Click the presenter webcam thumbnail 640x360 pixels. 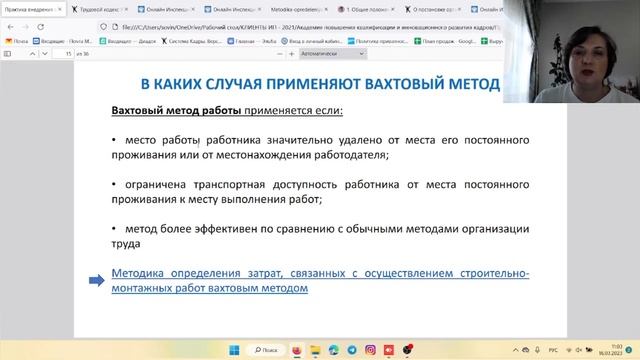coord(571,51)
